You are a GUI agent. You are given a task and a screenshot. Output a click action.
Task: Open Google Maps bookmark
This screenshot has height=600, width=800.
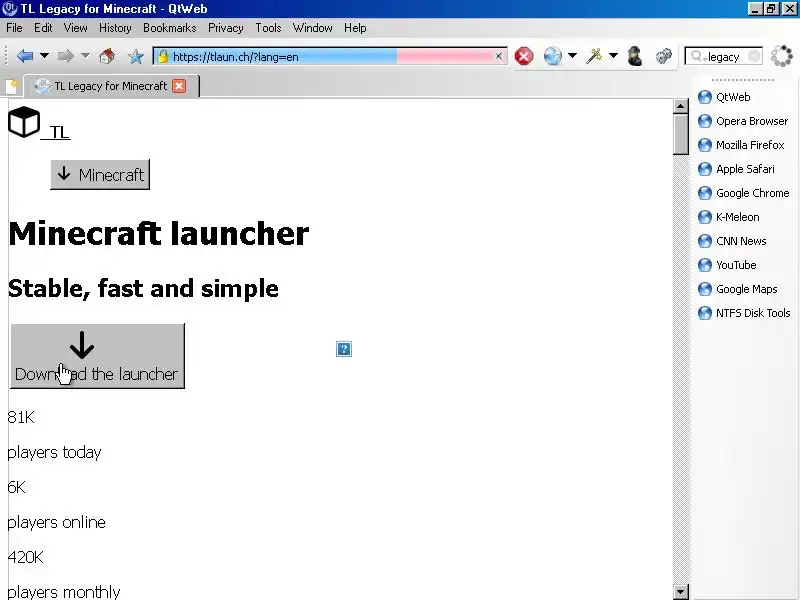[738, 289]
